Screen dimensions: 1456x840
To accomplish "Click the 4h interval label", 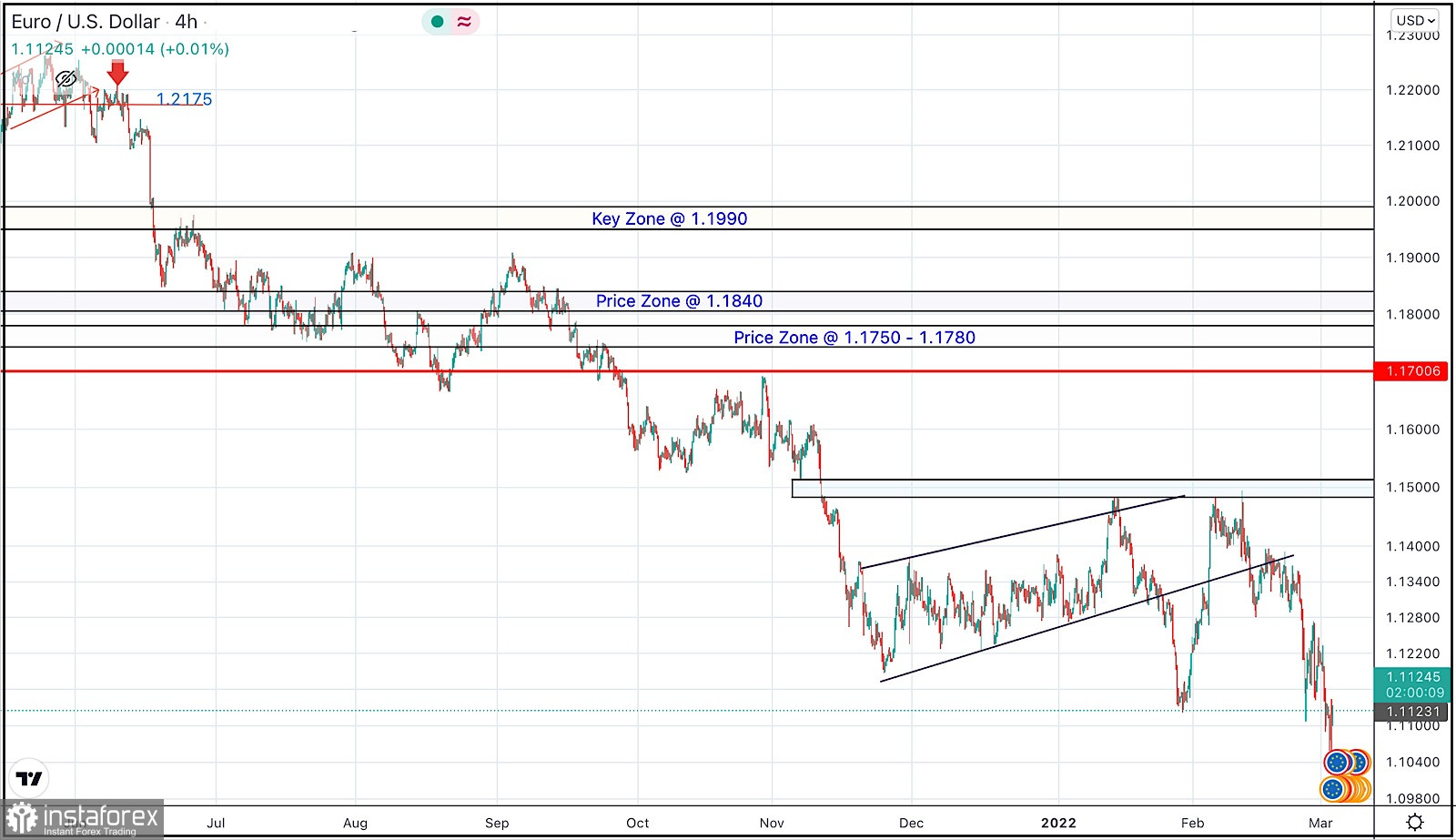I will [x=187, y=22].
